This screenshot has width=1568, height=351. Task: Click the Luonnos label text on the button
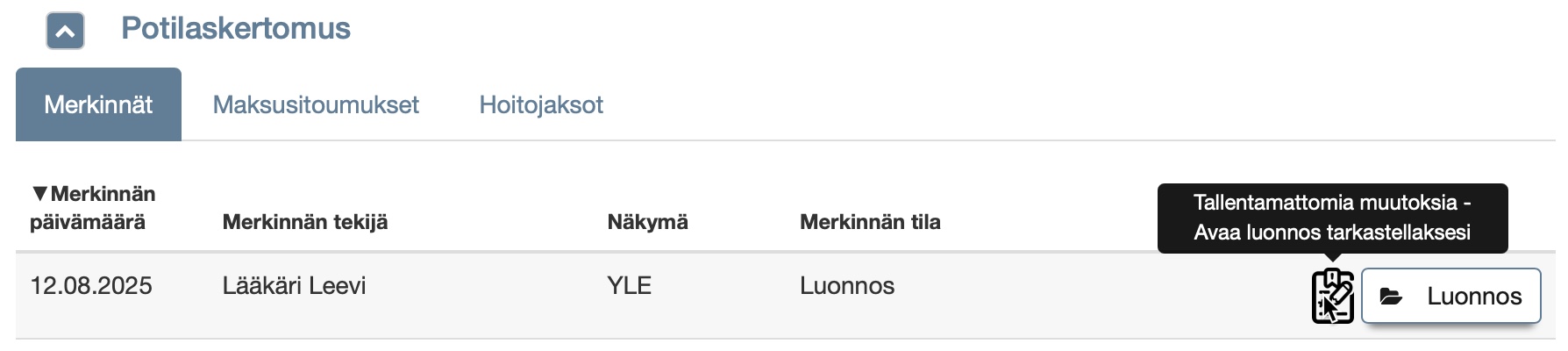point(1474,296)
